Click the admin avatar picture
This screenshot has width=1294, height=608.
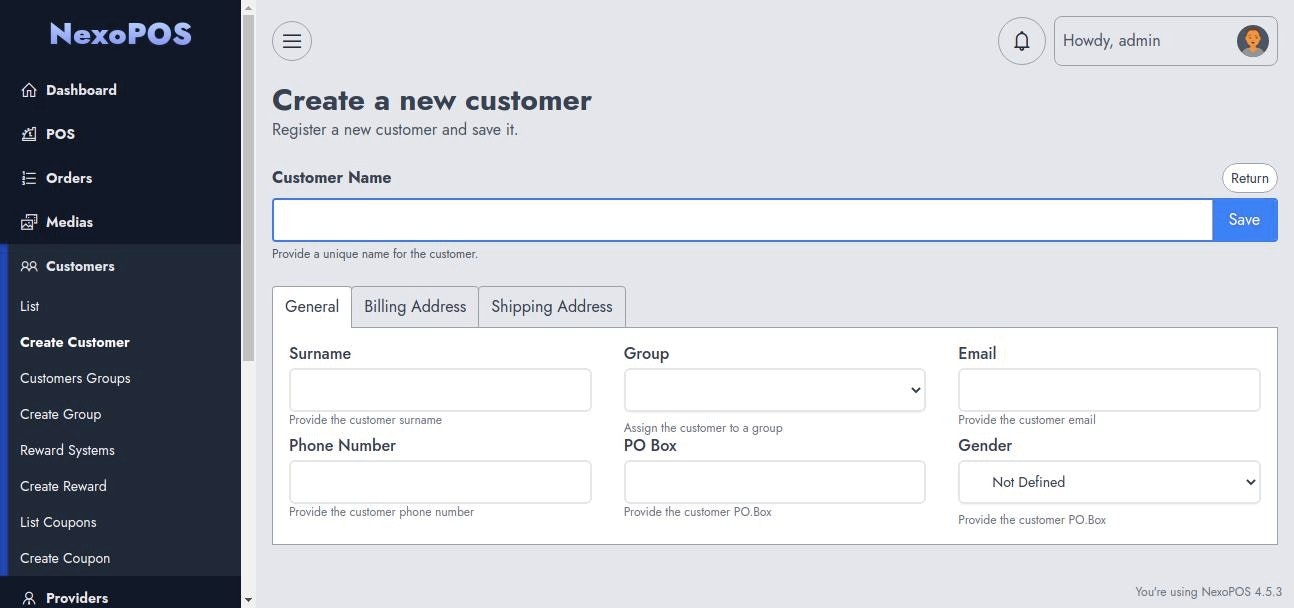[1252, 41]
